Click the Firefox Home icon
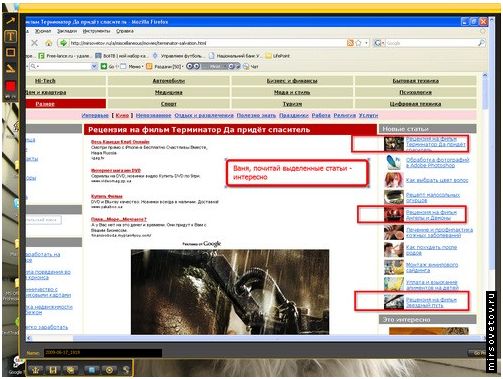The height and width of the screenshot is (379, 503). coord(48,43)
